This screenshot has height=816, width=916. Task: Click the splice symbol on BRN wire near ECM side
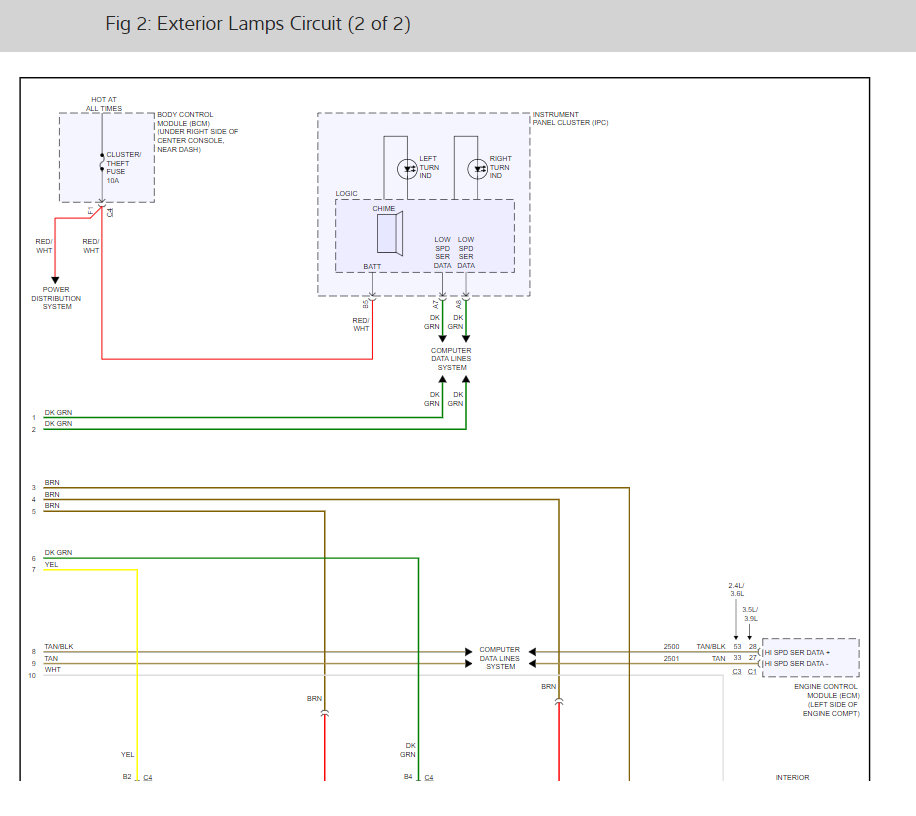tap(559, 701)
